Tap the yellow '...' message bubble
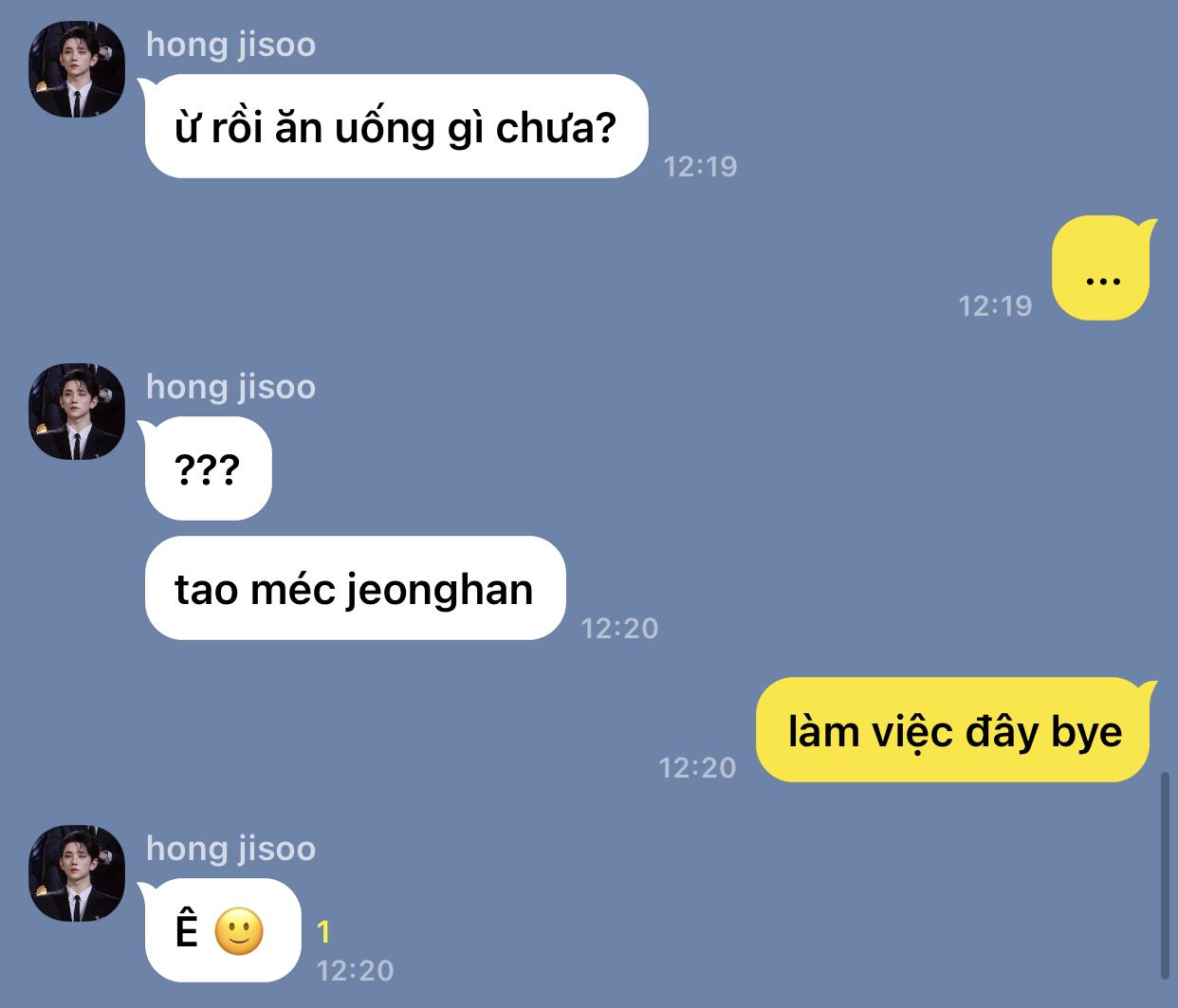Image resolution: width=1178 pixels, height=1008 pixels. [x=1104, y=268]
